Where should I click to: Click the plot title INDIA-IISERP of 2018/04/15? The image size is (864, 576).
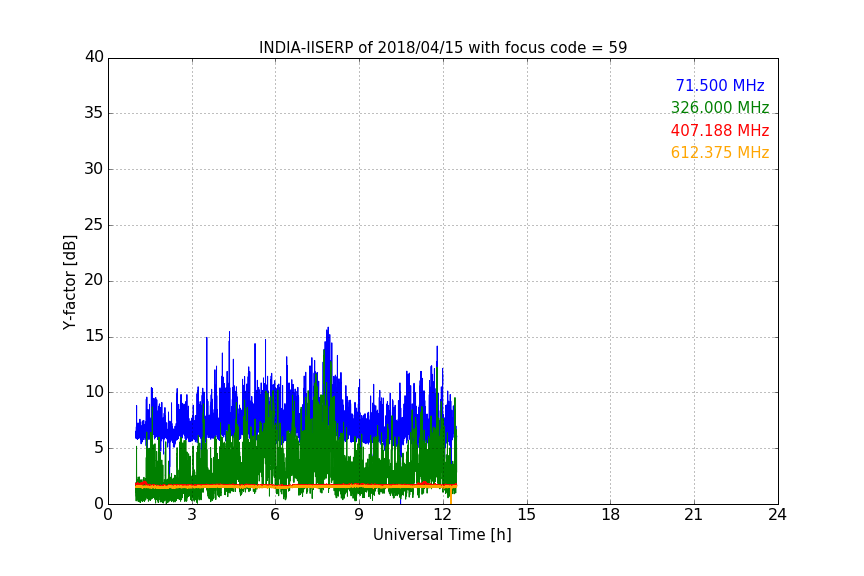(443, 47)
